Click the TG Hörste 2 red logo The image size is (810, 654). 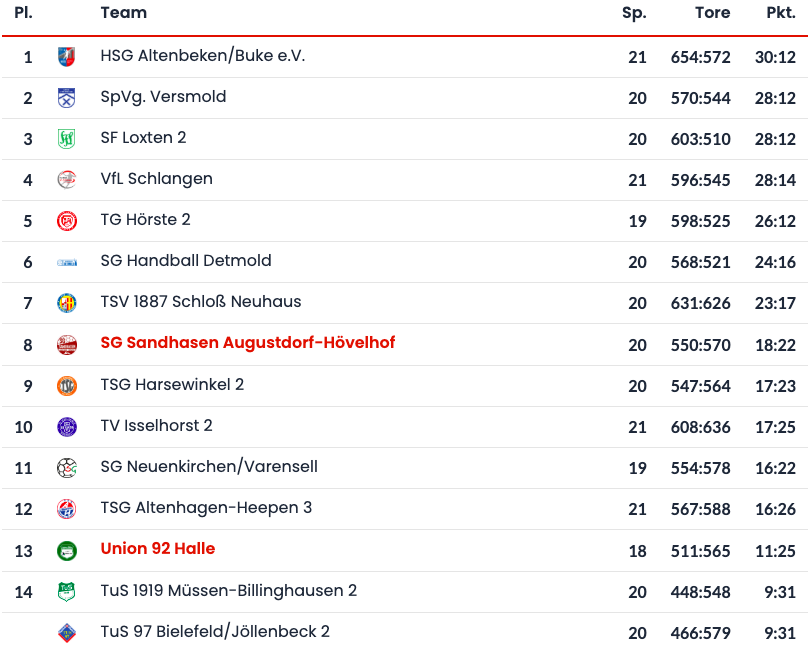[x=67, y=221]
